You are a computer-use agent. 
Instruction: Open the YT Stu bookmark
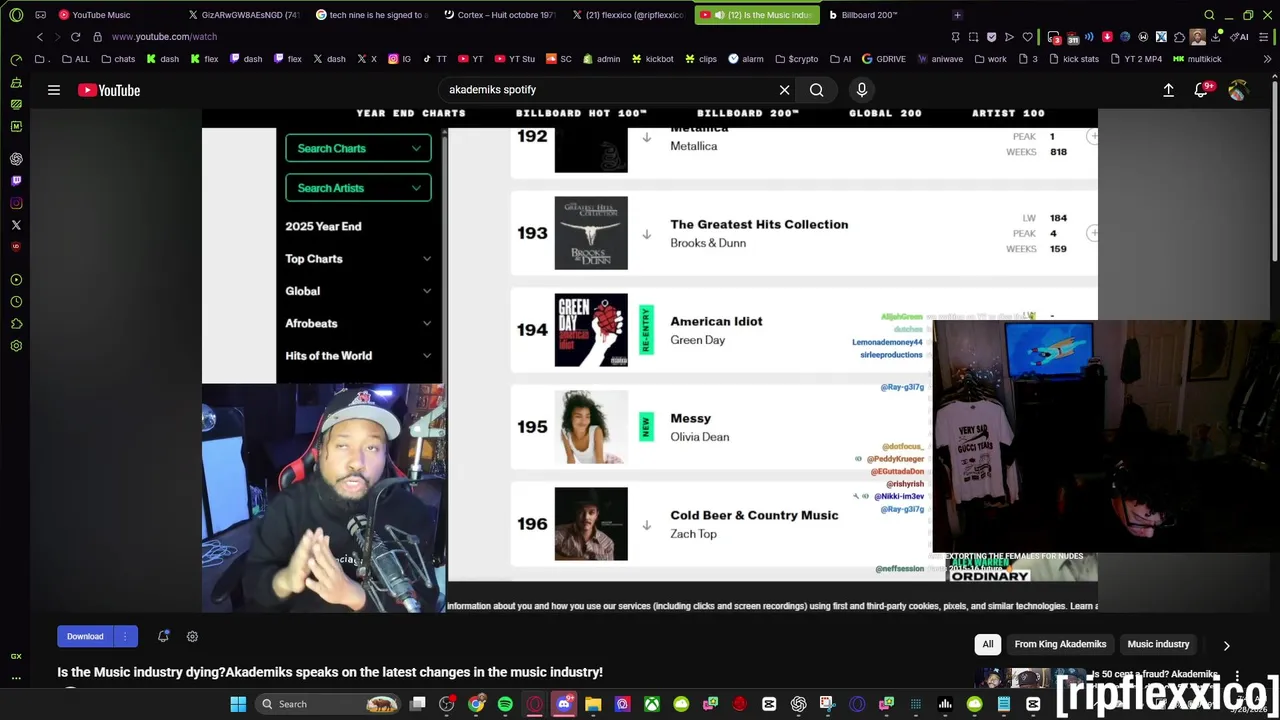515,59
